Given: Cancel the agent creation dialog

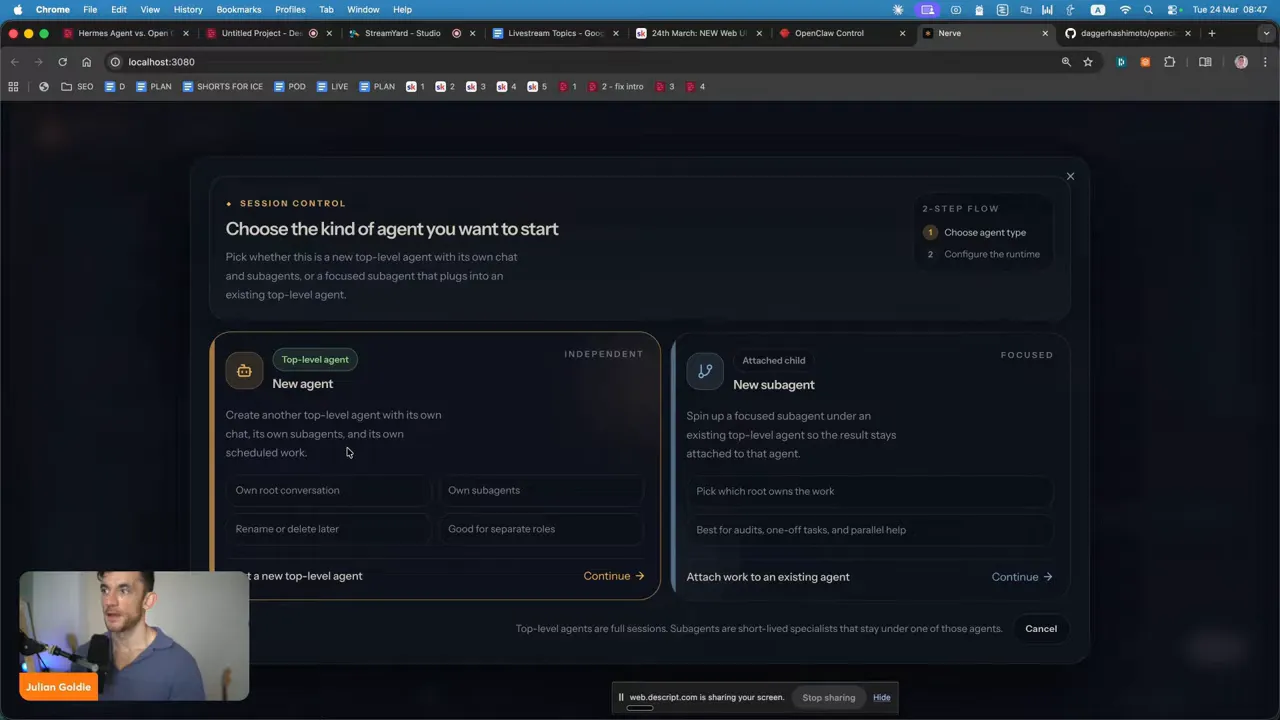Looking at the screenshot, I should click(x=1041, y=629).
